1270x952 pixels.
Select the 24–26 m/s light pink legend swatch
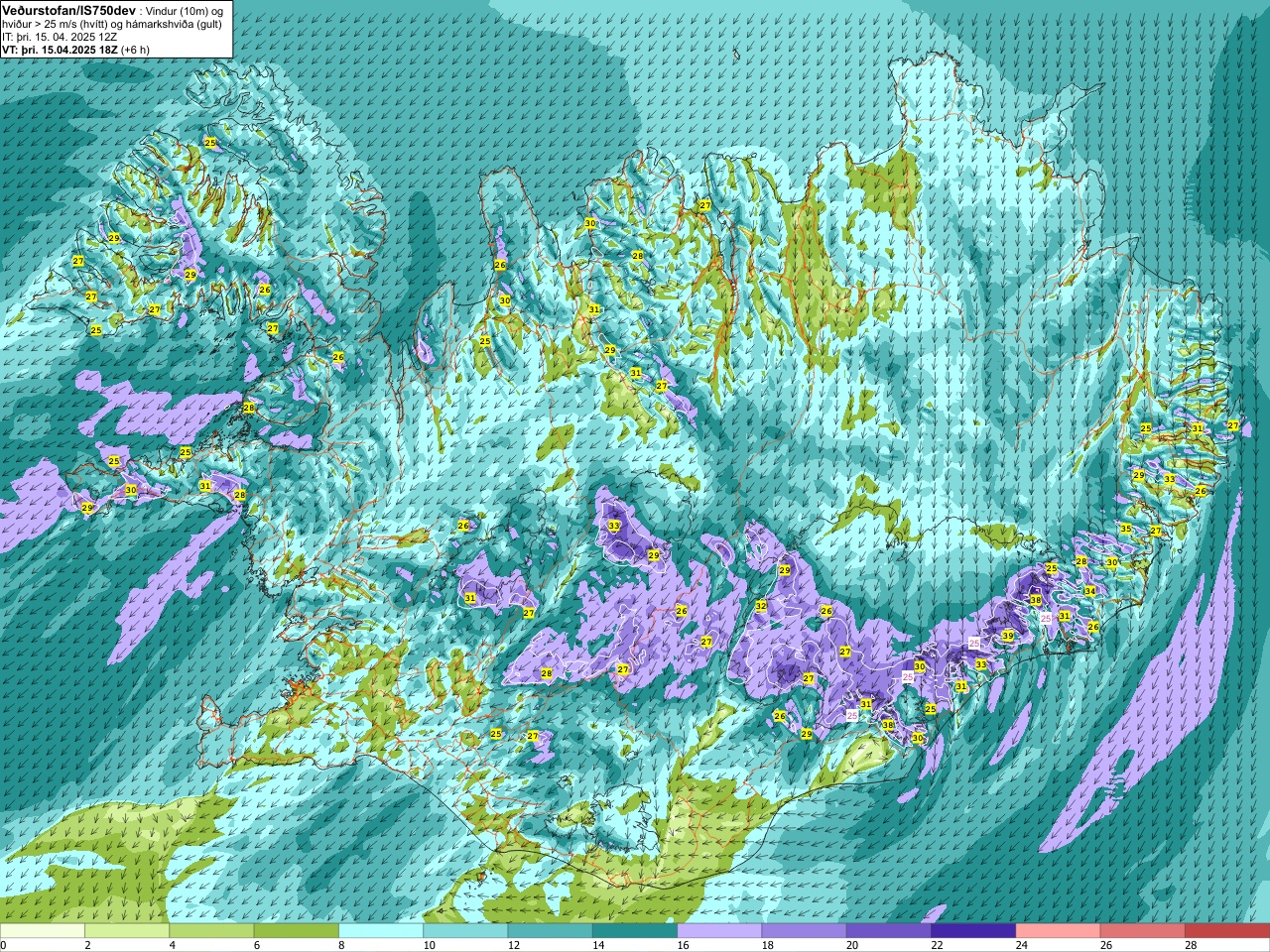point(1059,931)
